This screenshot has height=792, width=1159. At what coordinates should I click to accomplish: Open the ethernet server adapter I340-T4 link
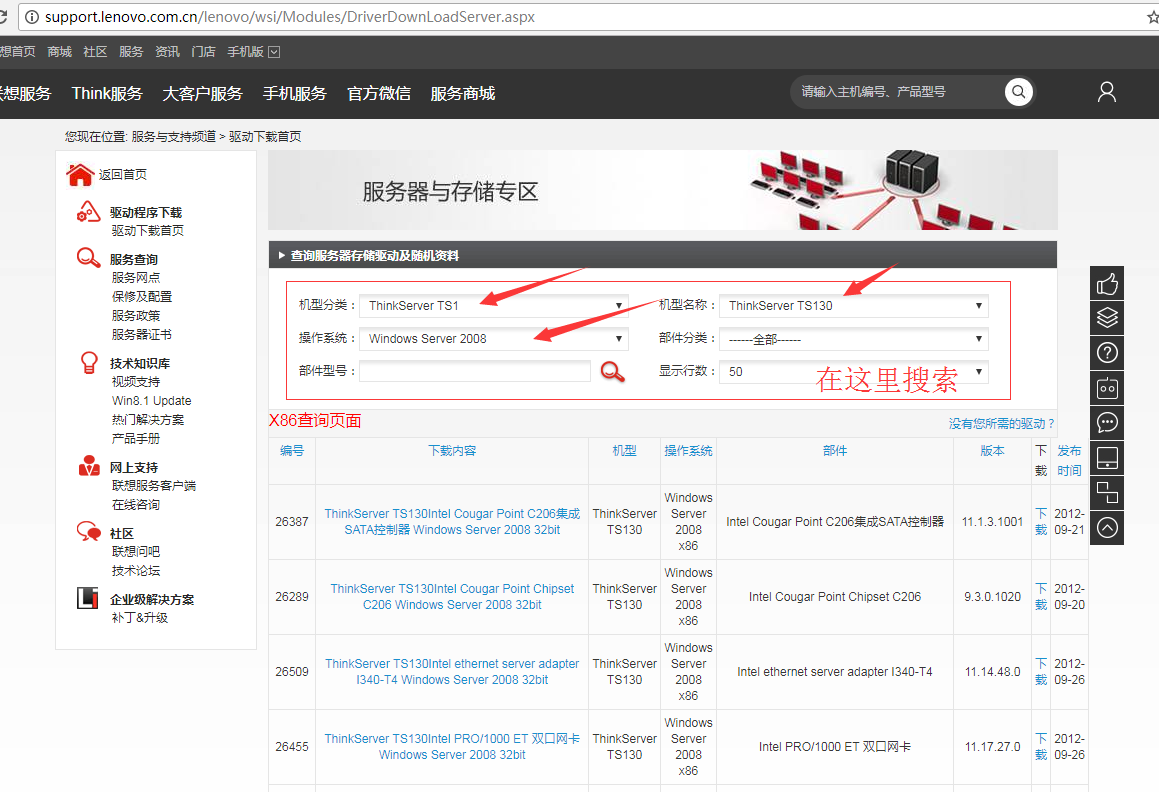452,671
